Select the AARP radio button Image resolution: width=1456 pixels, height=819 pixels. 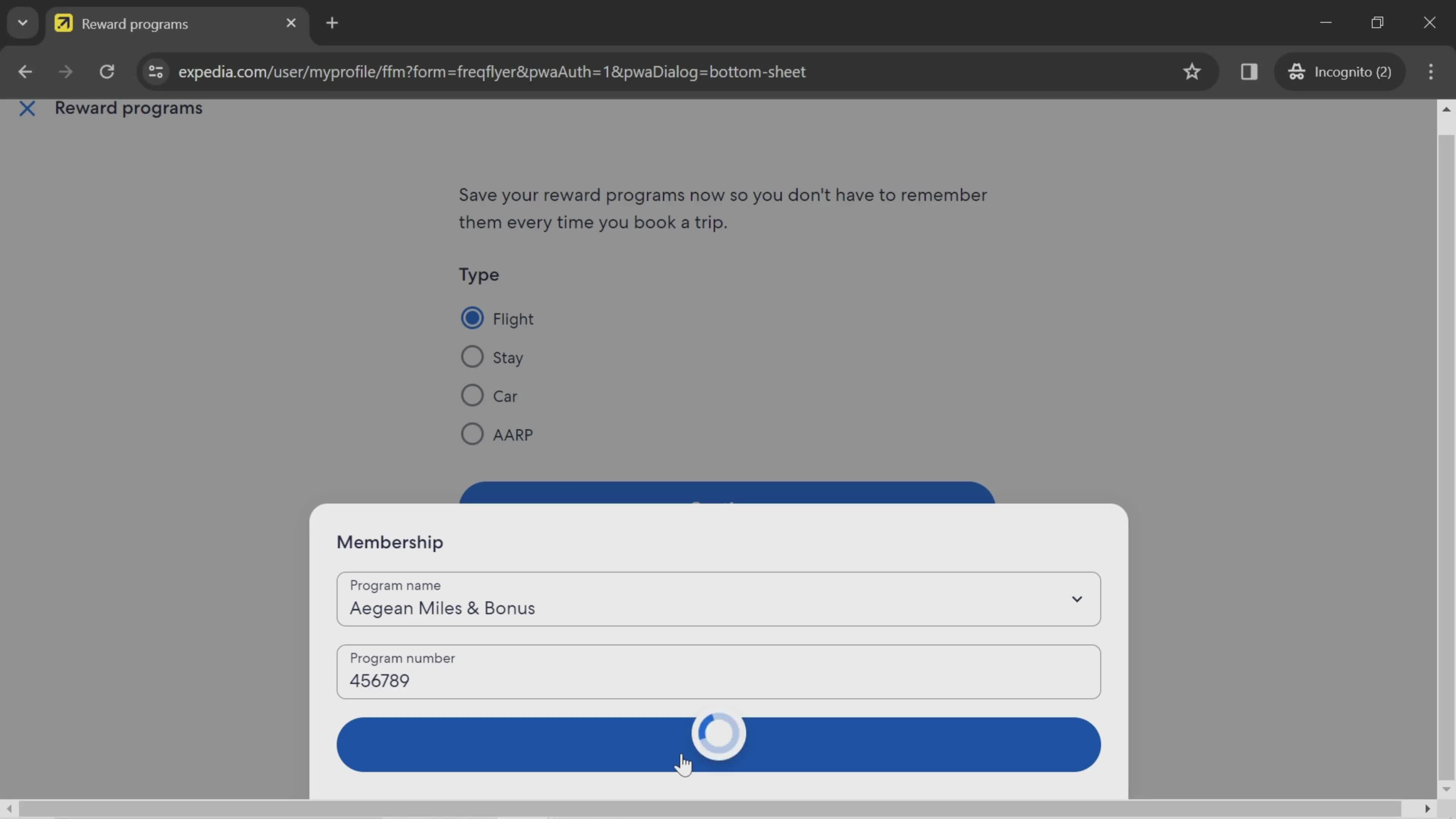(472, 434)
